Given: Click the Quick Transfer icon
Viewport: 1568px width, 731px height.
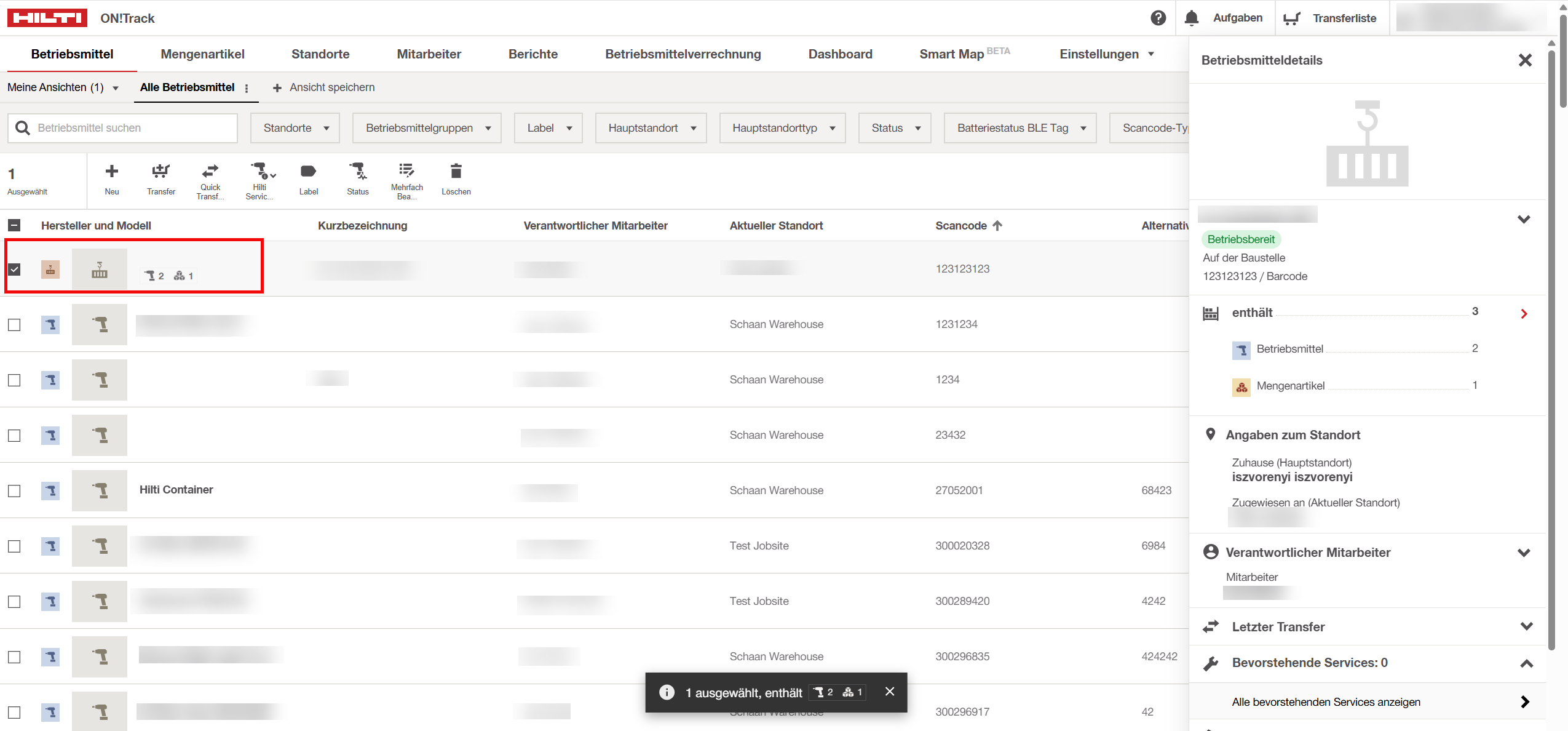Looking at the screenshot, I should point(210,170).
